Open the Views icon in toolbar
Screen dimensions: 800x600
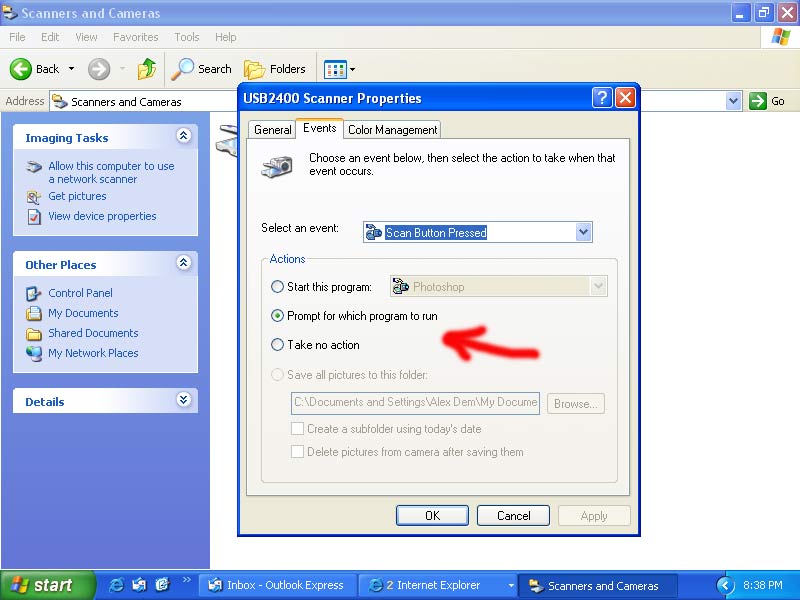point(335,69)
